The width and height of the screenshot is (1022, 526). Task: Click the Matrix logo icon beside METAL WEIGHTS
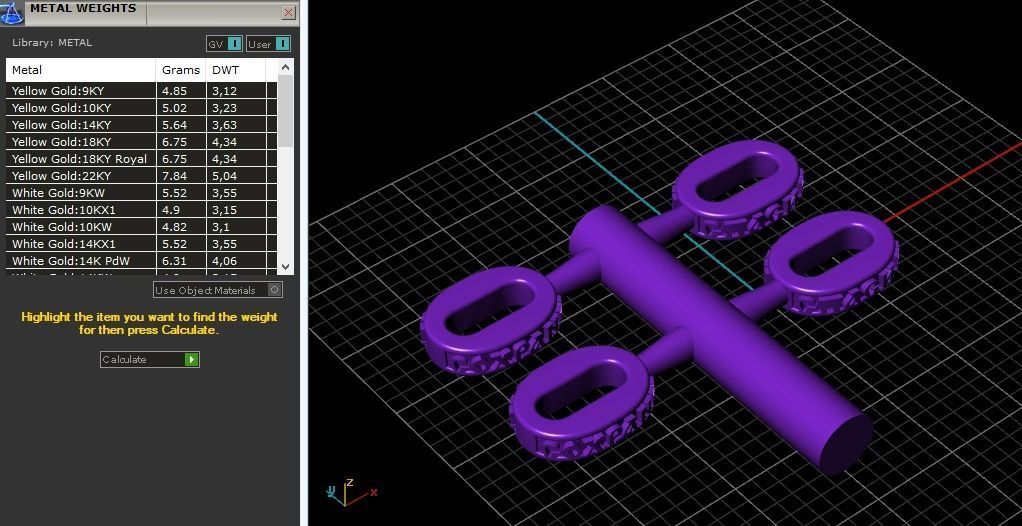pos(12,12)
